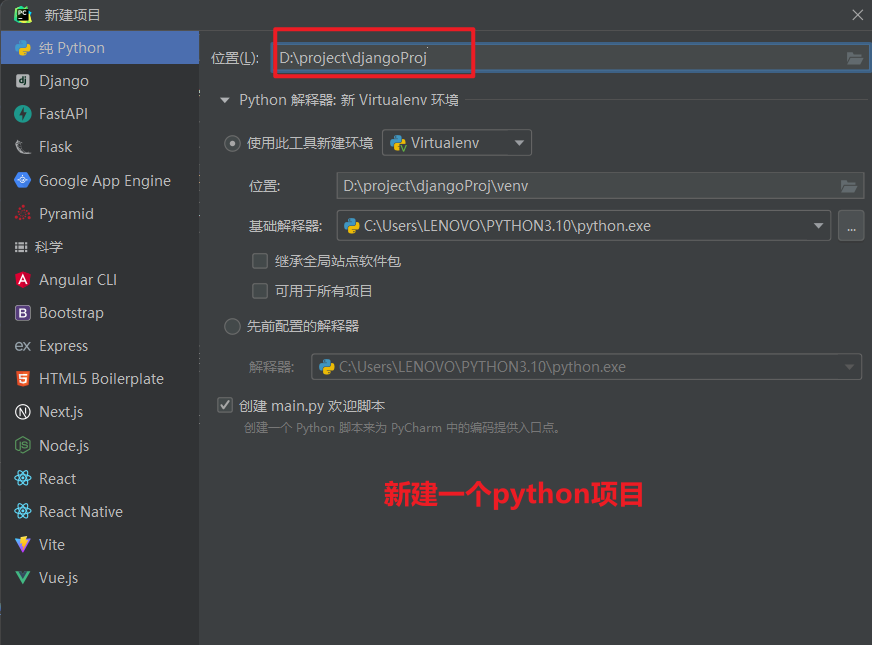
Task: Click the 科学 project type icon
Action: [21, 247]
